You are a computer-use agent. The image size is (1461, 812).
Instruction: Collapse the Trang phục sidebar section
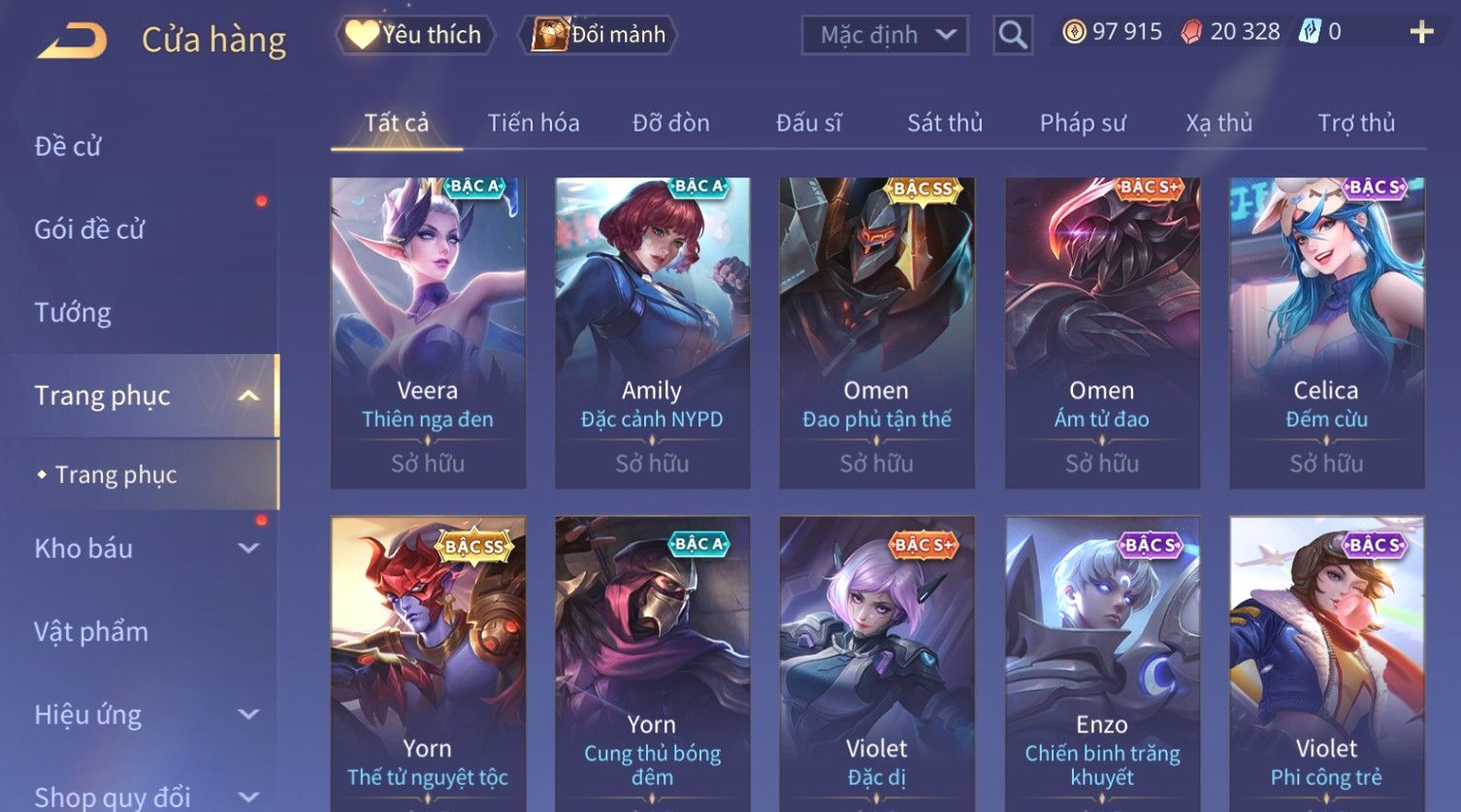point(248,396)
